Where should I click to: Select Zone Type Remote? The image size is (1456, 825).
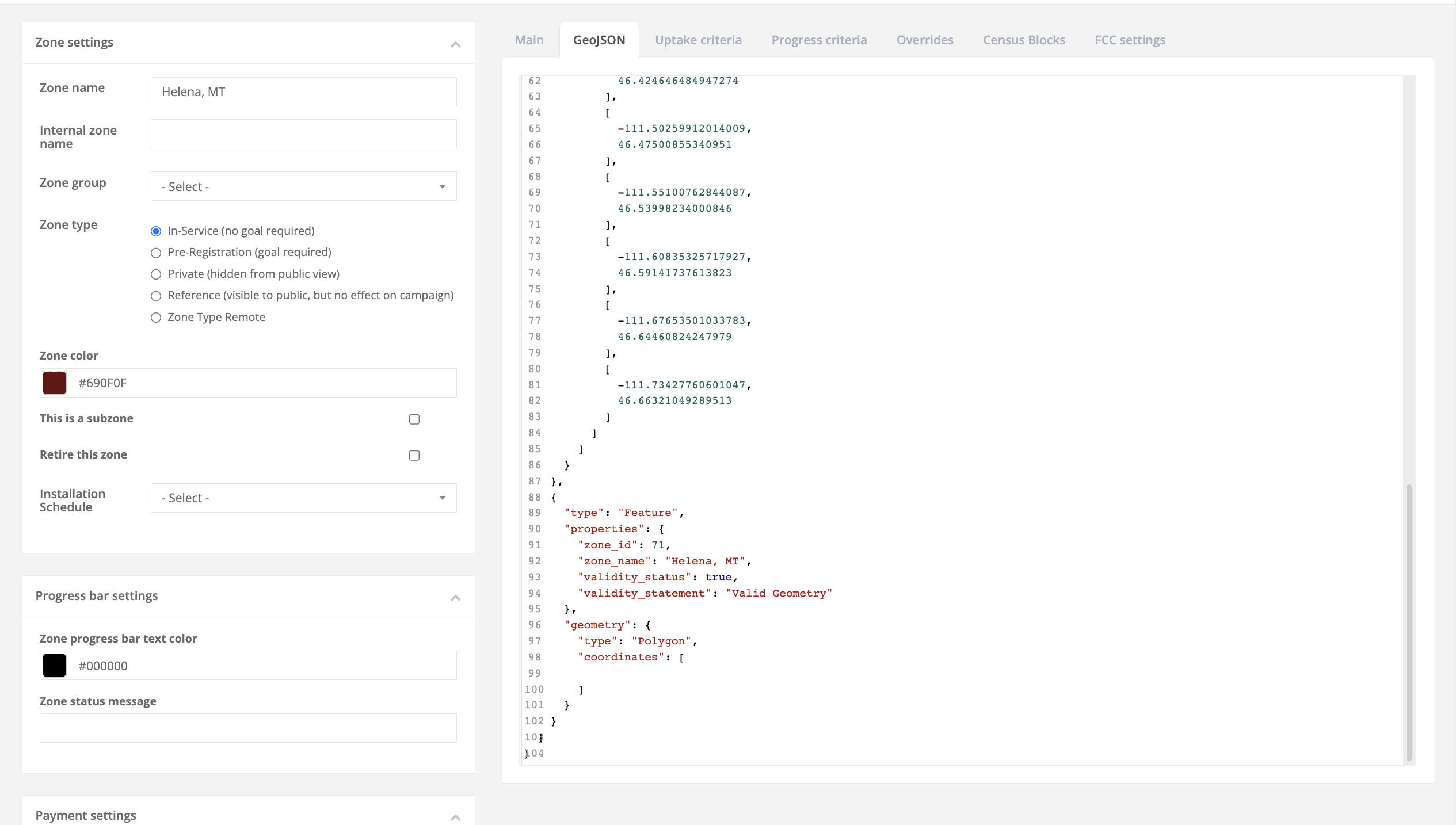point(155,318)
